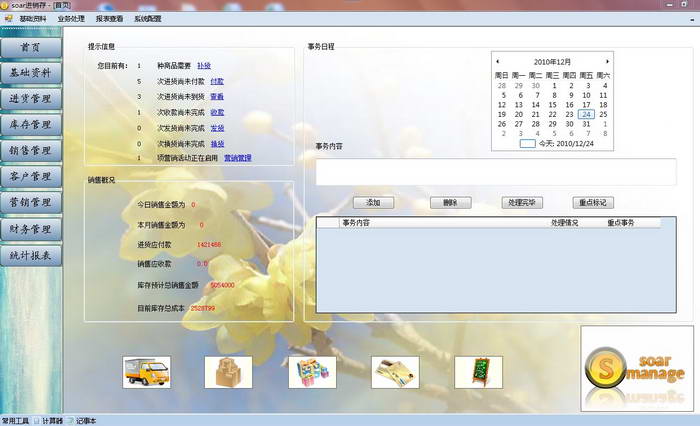This screenshot has height=426, width=700.
Task: Open the 报表查看 menu
Action: [x=109, y=19]
